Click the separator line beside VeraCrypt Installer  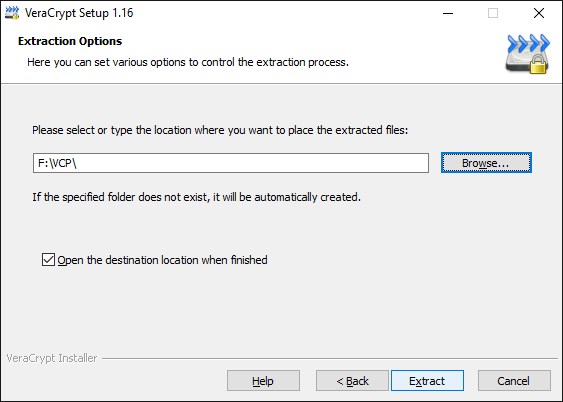(330, 358)
